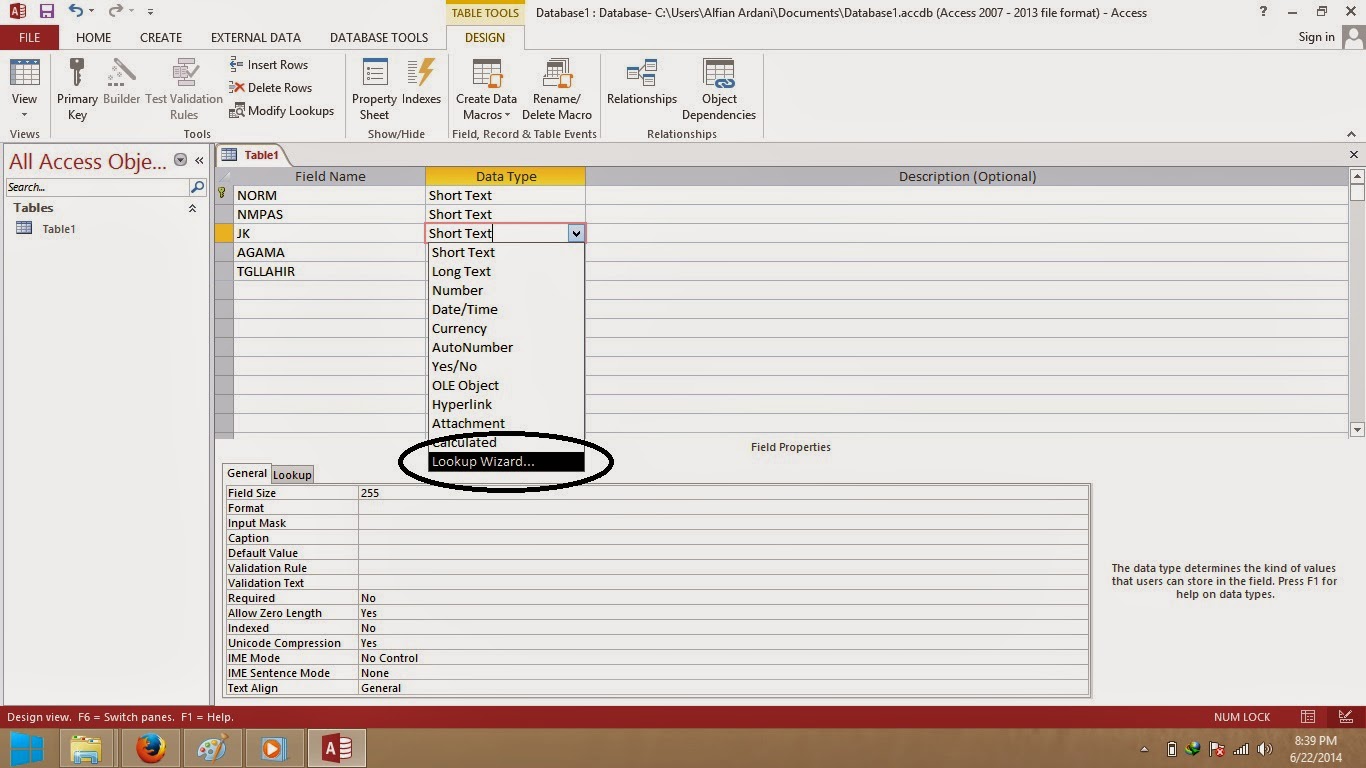Switch to the Lookup tab in Field Properties
The width and height of the screenshot is (1366, 768).
[292, 475]
